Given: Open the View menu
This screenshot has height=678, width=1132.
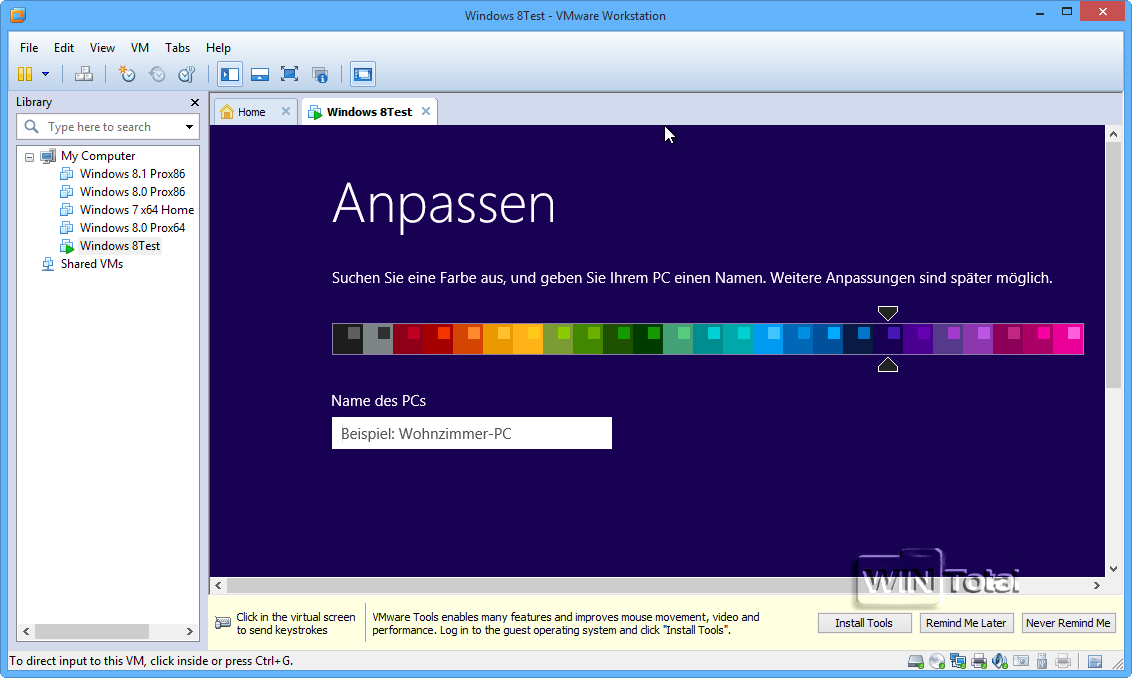Looking at the screenshot, I should pyautogui.click(x=102, y=48).
